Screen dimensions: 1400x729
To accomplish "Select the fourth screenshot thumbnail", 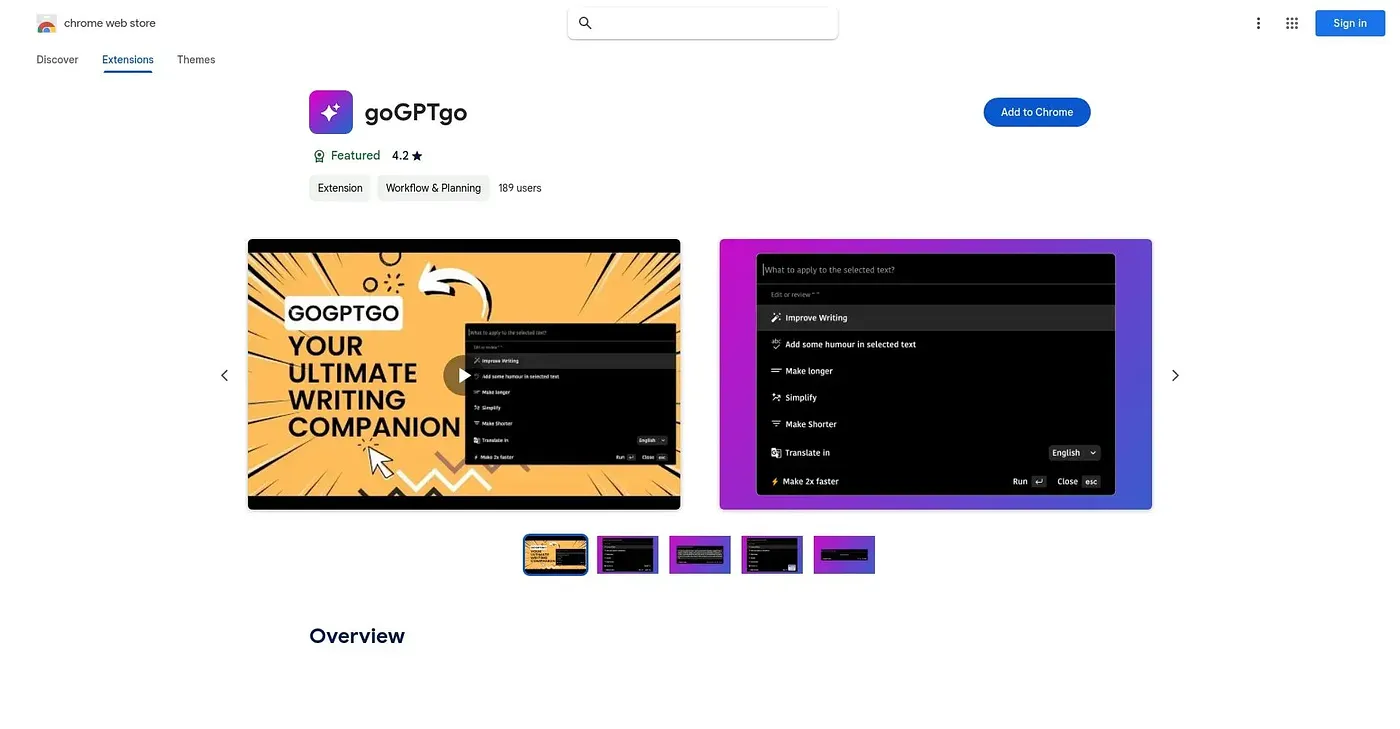I will pos(772,554).
